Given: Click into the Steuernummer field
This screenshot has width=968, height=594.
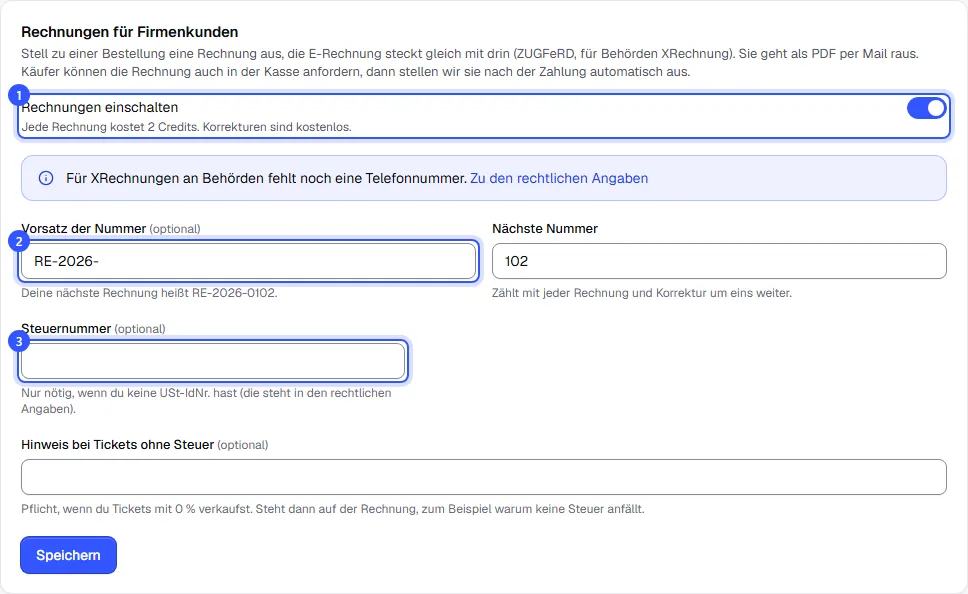Looking at the screenshot, I should coord(213,361).
